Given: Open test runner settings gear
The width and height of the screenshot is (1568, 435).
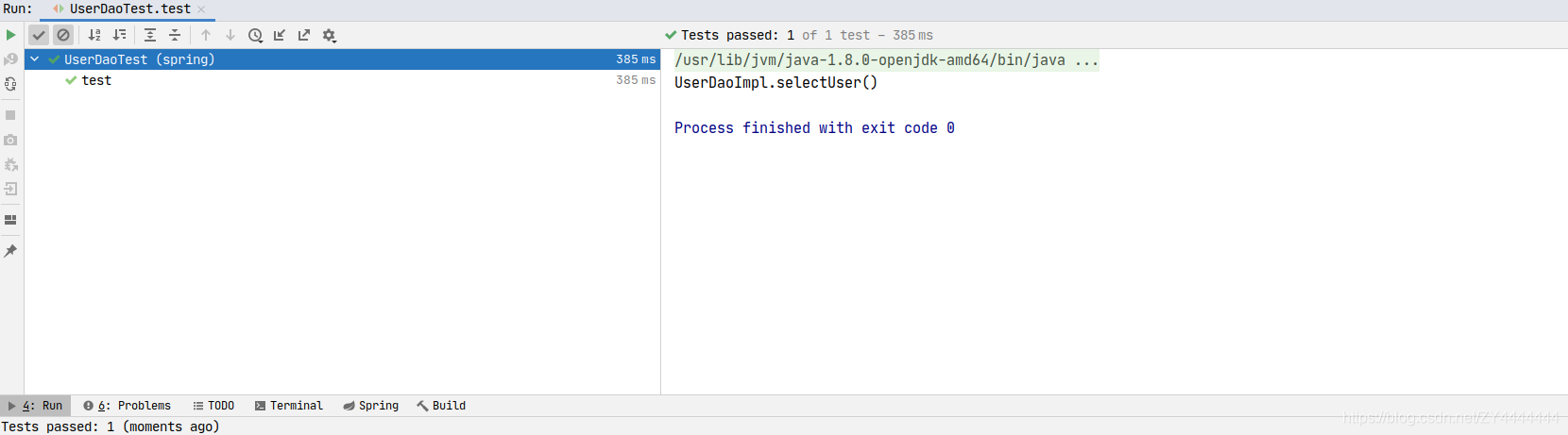Looking at the screenshot, I should (329, 35).
